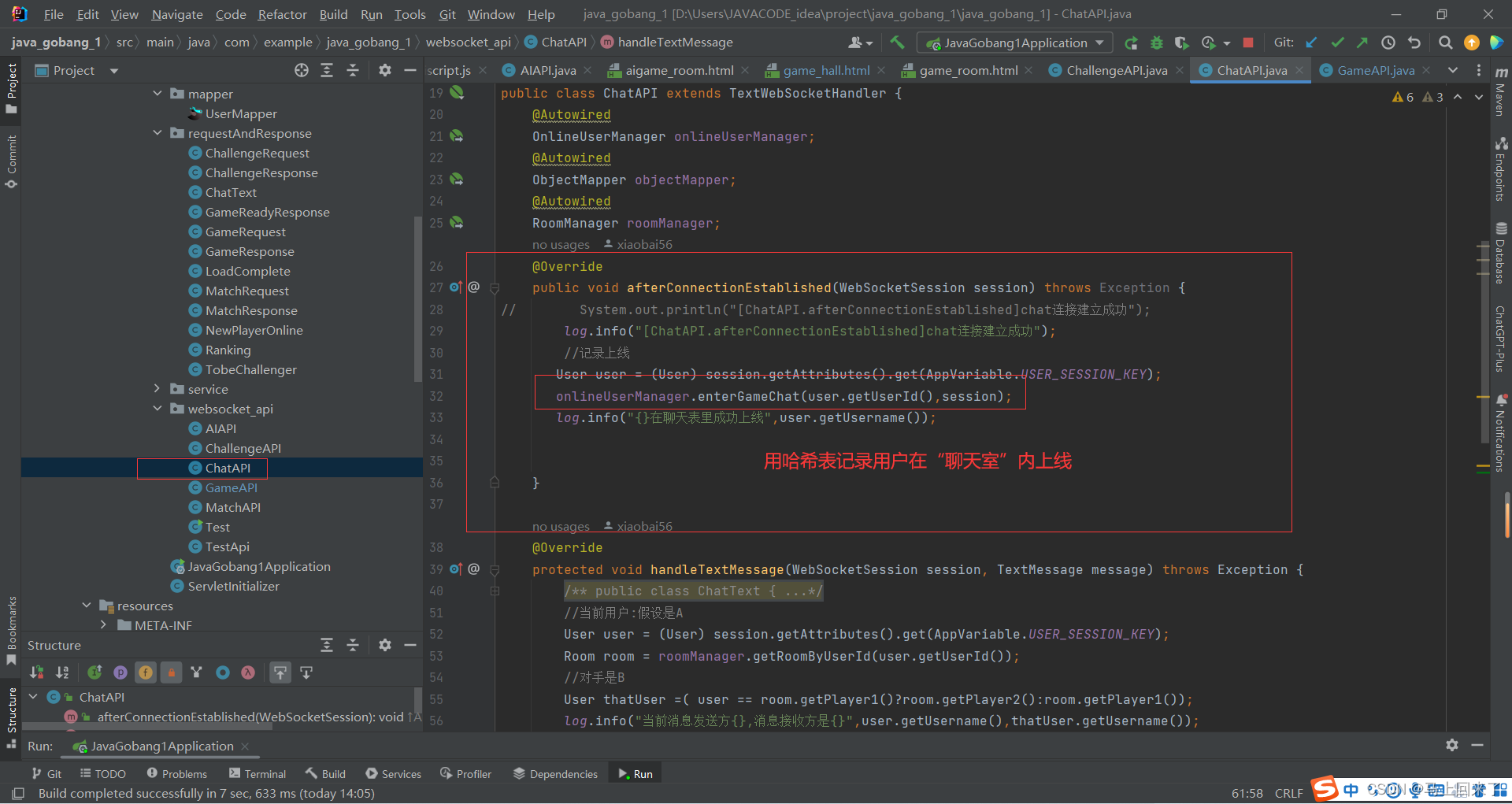Screen dimensions: 1512x804
Task: Click the Maven tool window icon
Action: 1501,93
